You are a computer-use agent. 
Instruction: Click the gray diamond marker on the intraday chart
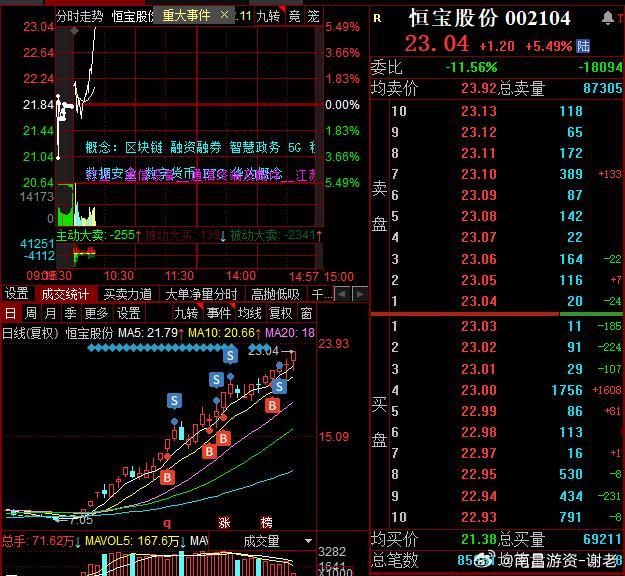pyautogui.click(x=75, y=31)
